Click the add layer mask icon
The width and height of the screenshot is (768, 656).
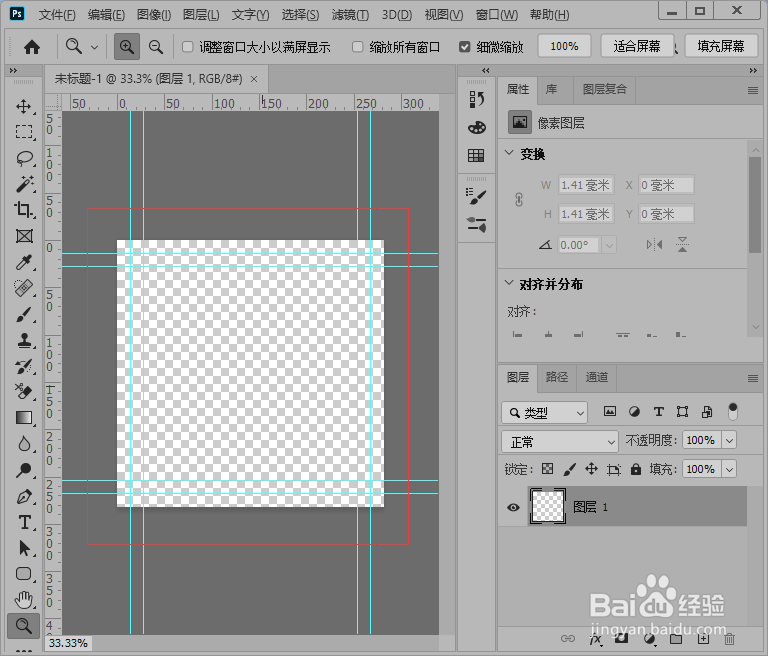pos(621,639)
